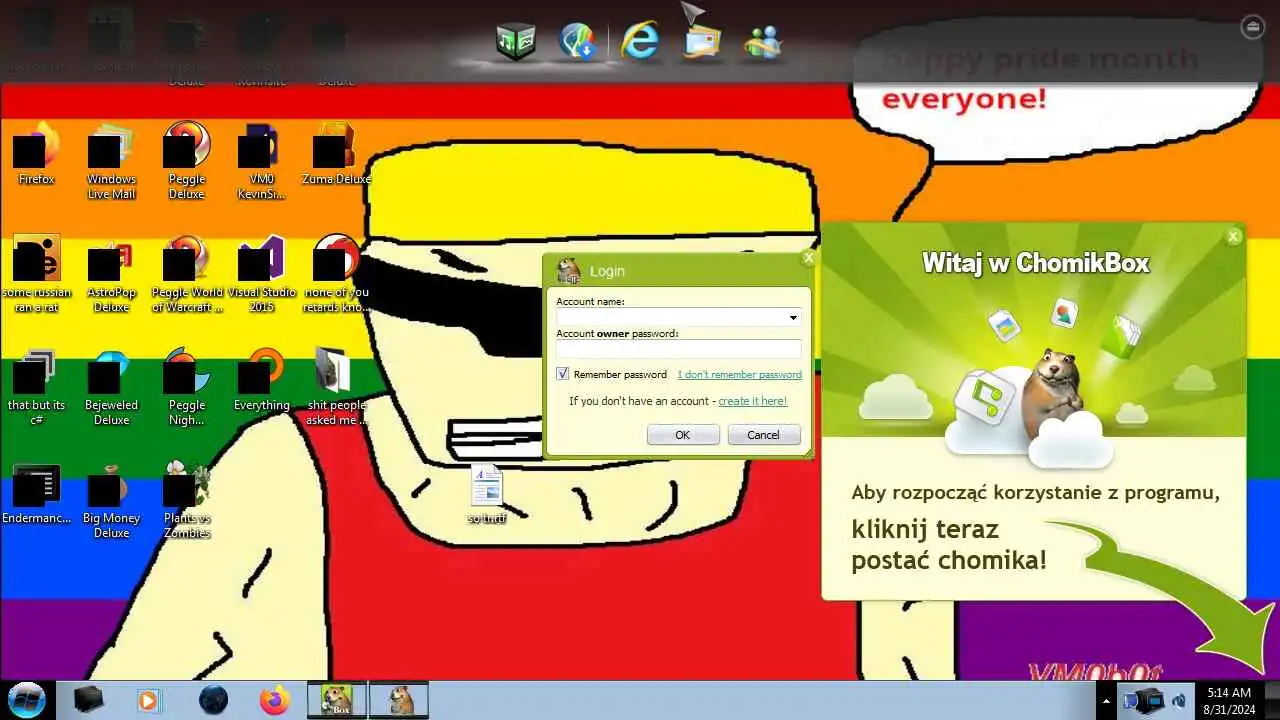This screenshot has height=720, width=1280.
Task: Click the hamster Login taskbar button
Action: [x=399, y=700]
